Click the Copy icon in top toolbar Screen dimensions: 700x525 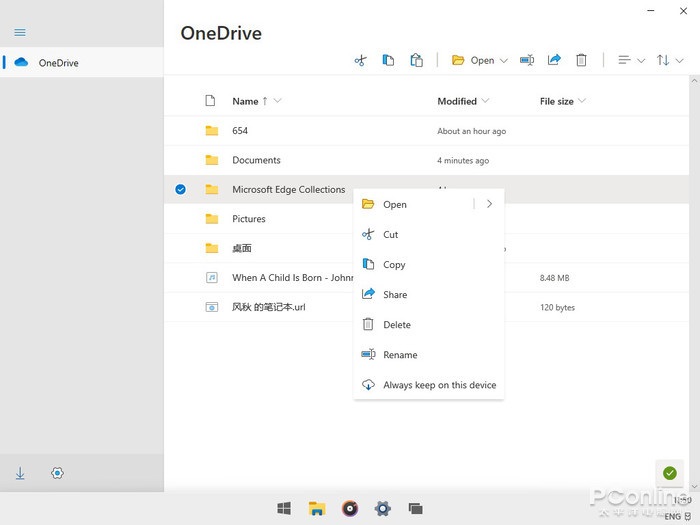click(x=388, y=60)
